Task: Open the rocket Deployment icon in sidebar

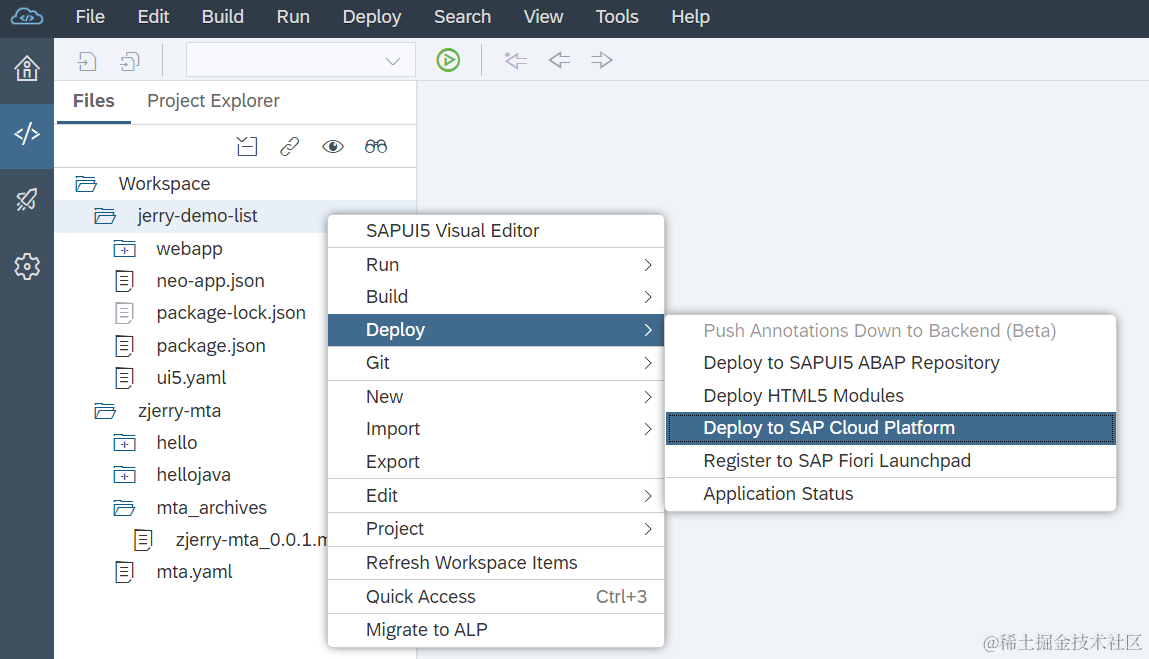Action: point(27,199)
